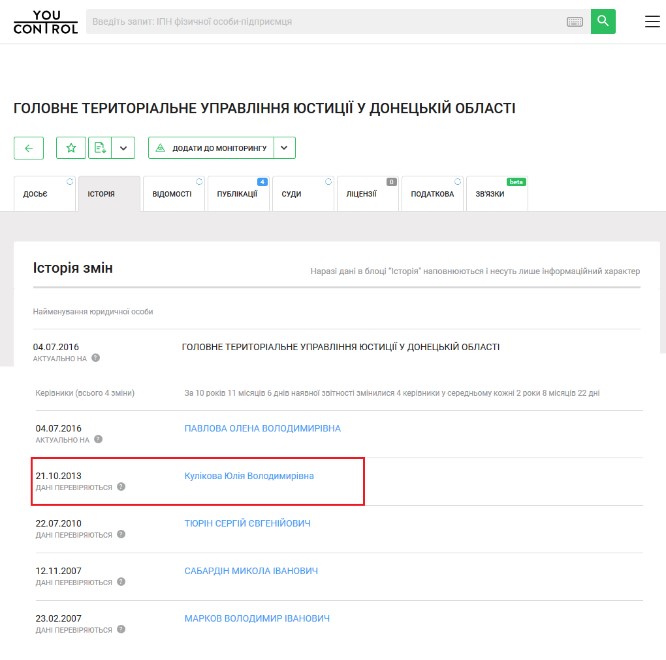Image resolution: width=666 pixels, height=660 pixels.
Task: Expand the monitoring options dropdown arrow
Action: pyautogui.click(x=284, y=148)
